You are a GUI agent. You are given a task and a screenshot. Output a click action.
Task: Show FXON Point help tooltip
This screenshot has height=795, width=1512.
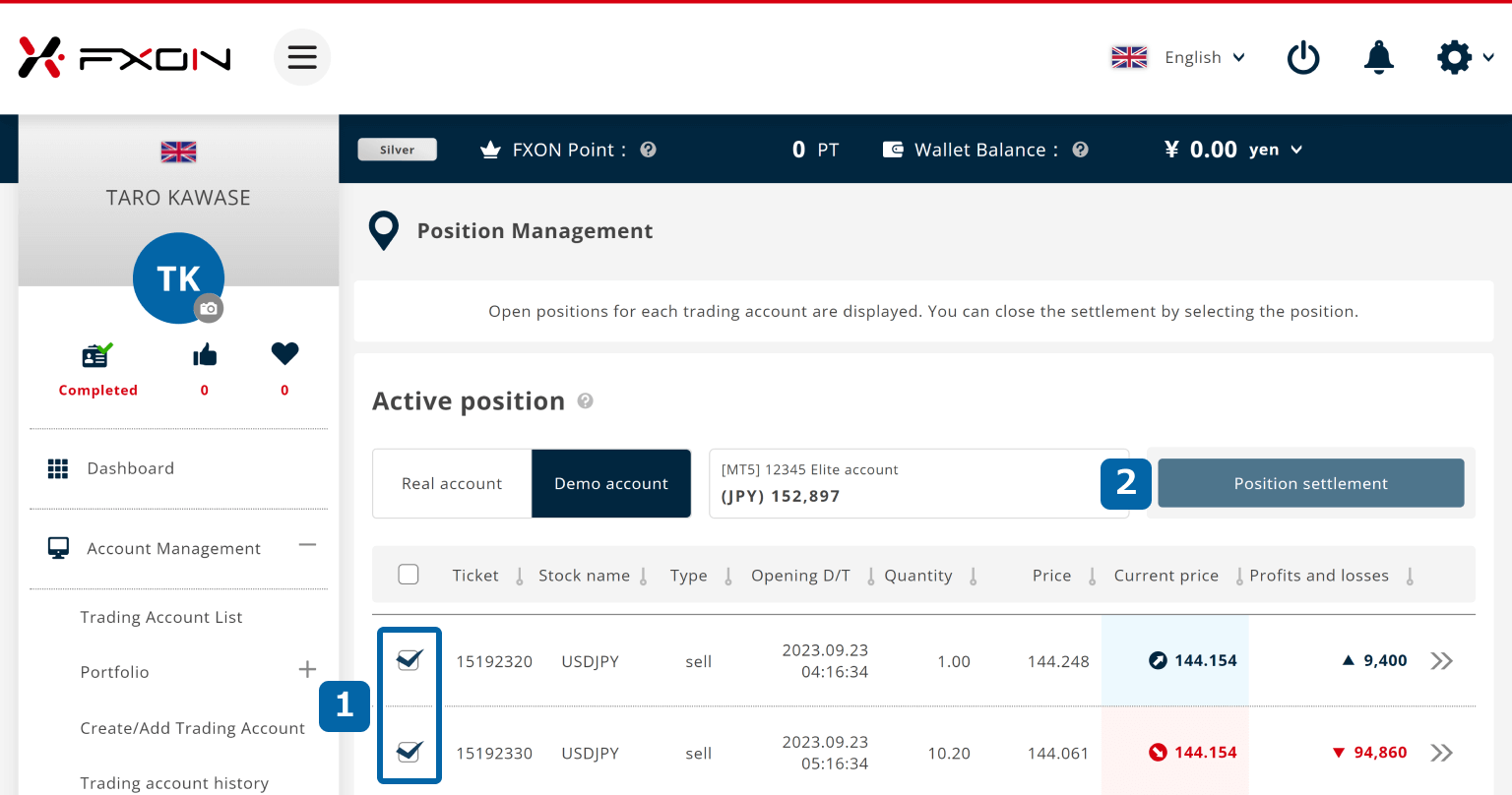pos(648,150)
